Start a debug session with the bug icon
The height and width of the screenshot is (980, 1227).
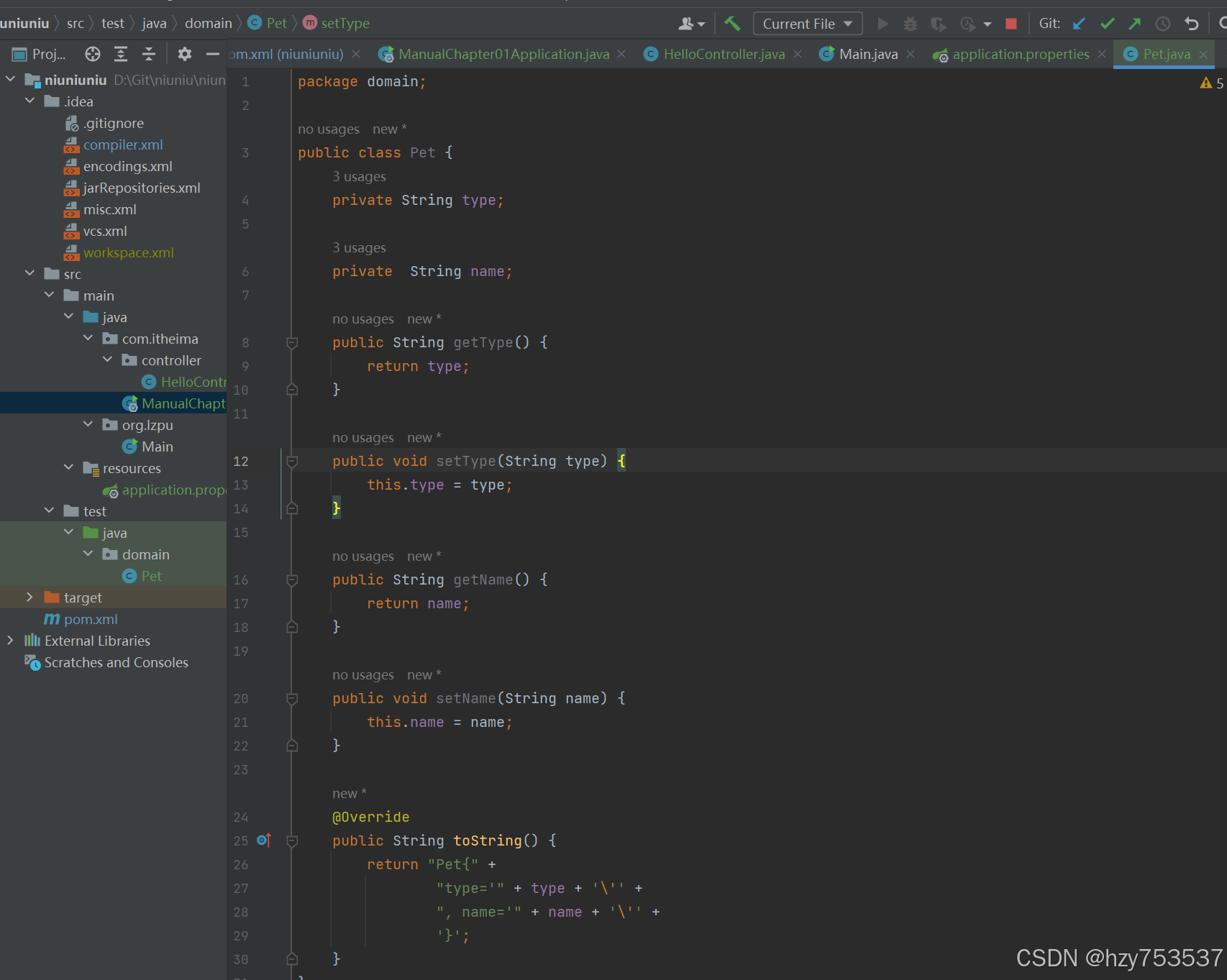(x=910, y=23)
